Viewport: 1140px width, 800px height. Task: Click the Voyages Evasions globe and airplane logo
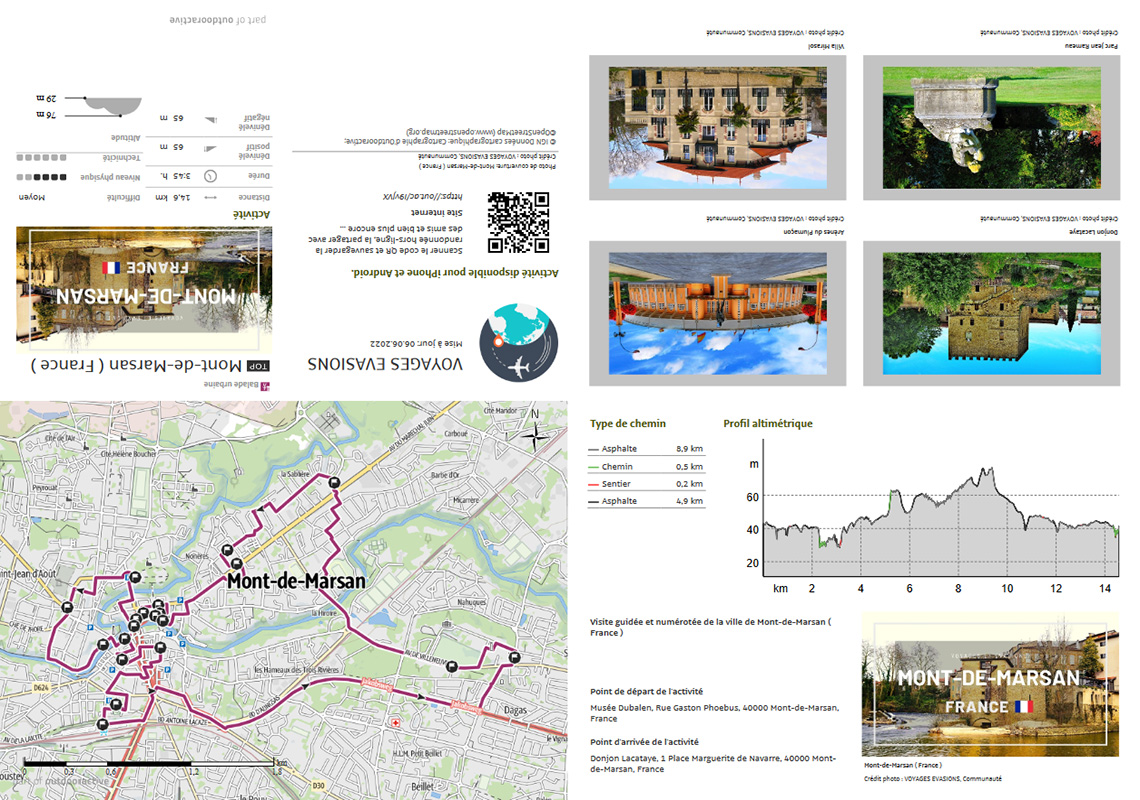coord(519,343)
